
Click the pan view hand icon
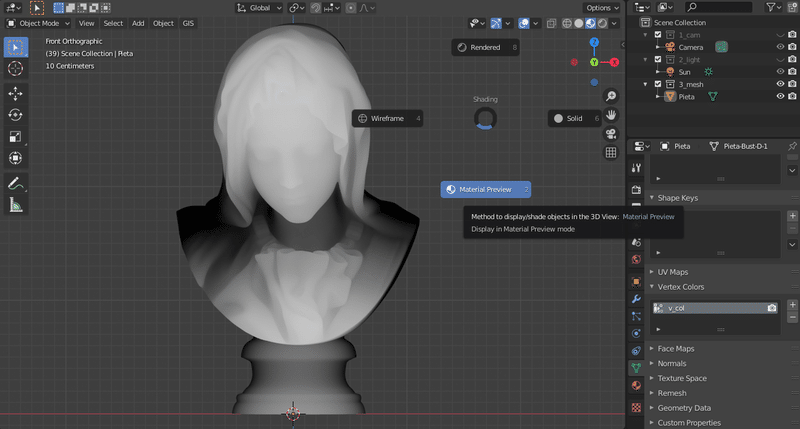point(611,115)
